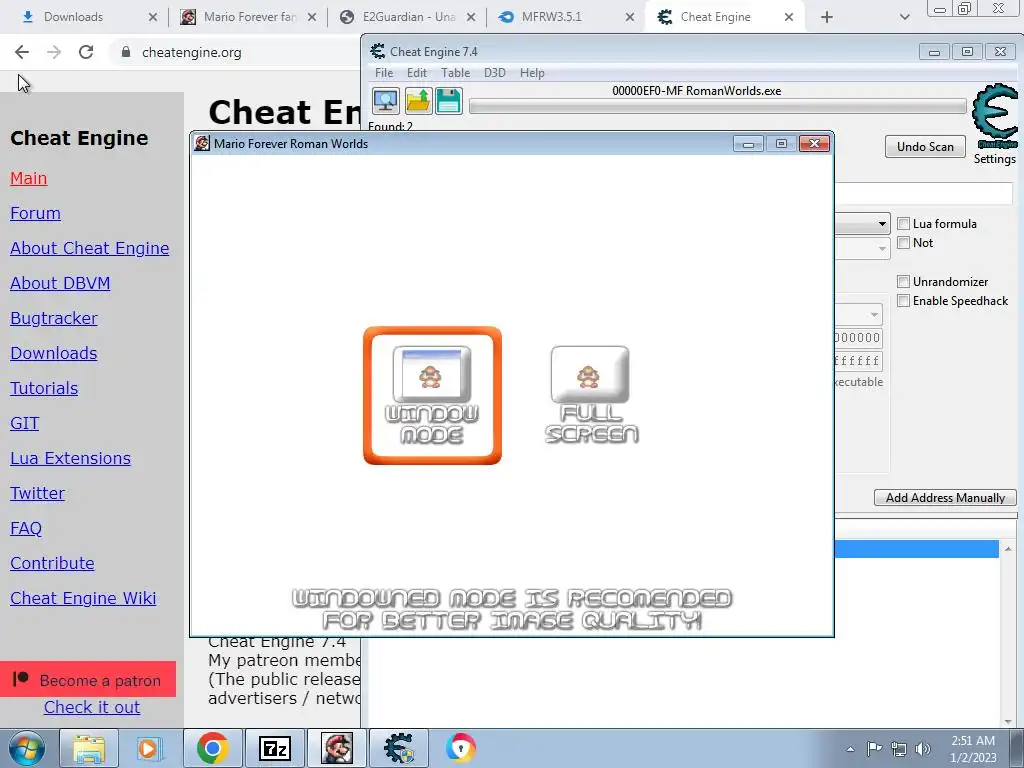Enable Unrandomizer checkbox

click(903, 281)
